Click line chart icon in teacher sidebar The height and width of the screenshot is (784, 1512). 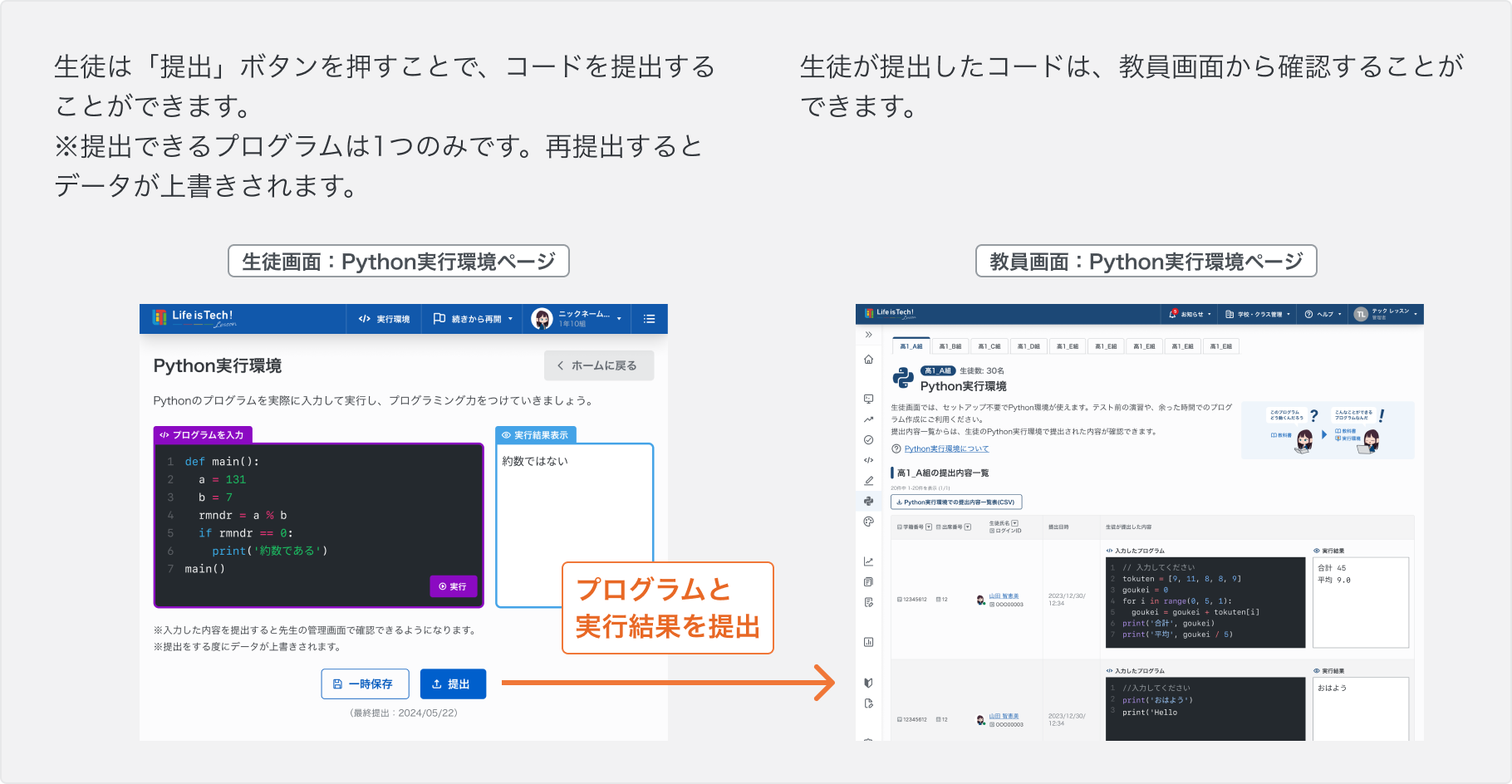(x=868, y=561)
